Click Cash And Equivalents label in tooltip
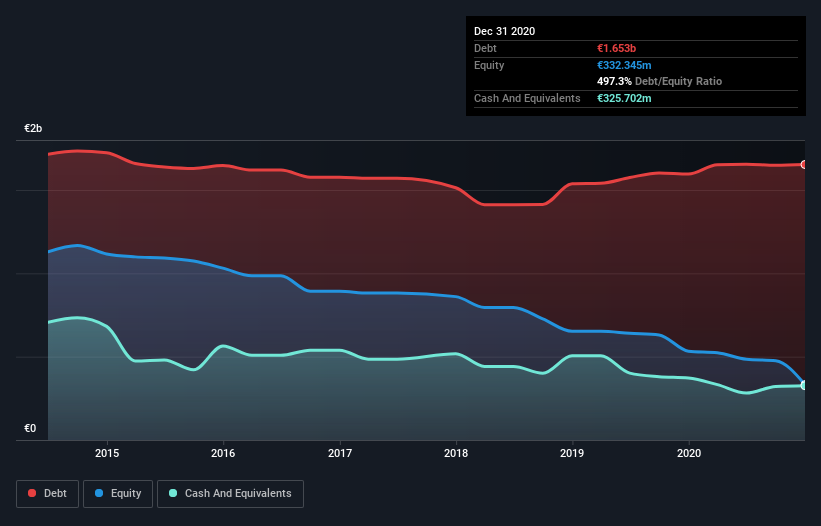The width and height of the screenshot is (821, 526). (527, 98)
